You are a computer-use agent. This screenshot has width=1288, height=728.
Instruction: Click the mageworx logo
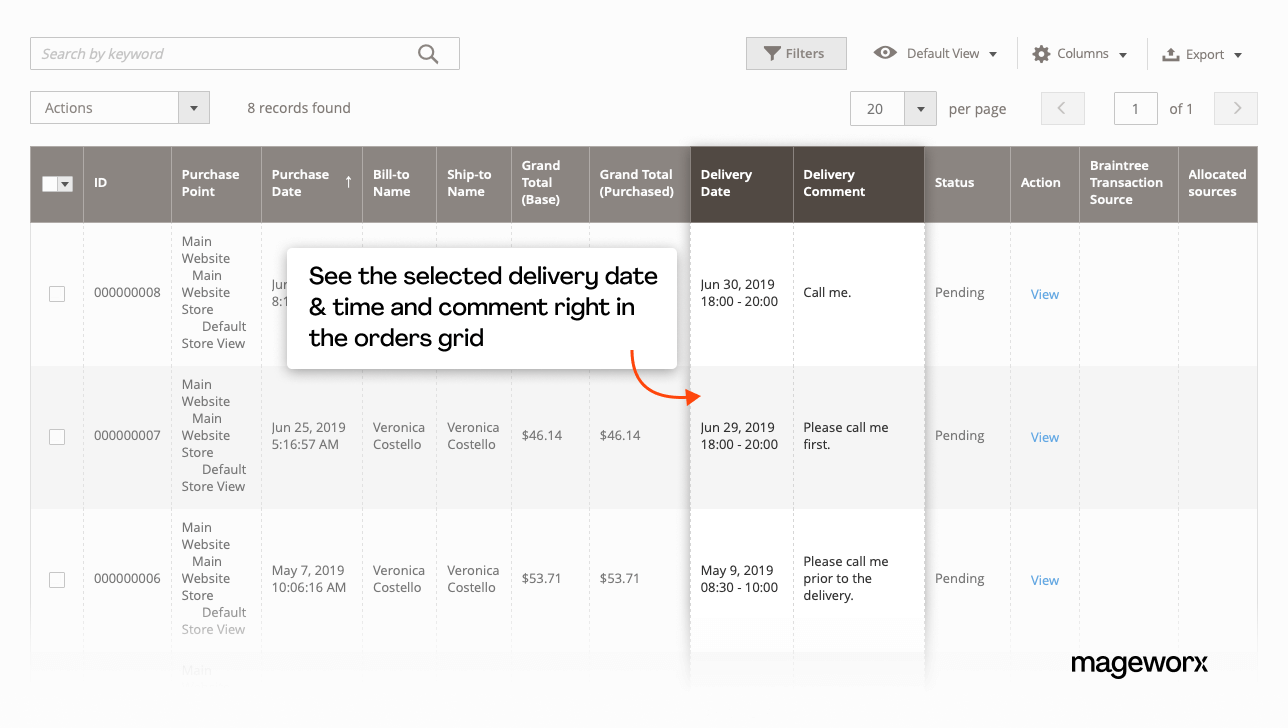(1139, 664)
